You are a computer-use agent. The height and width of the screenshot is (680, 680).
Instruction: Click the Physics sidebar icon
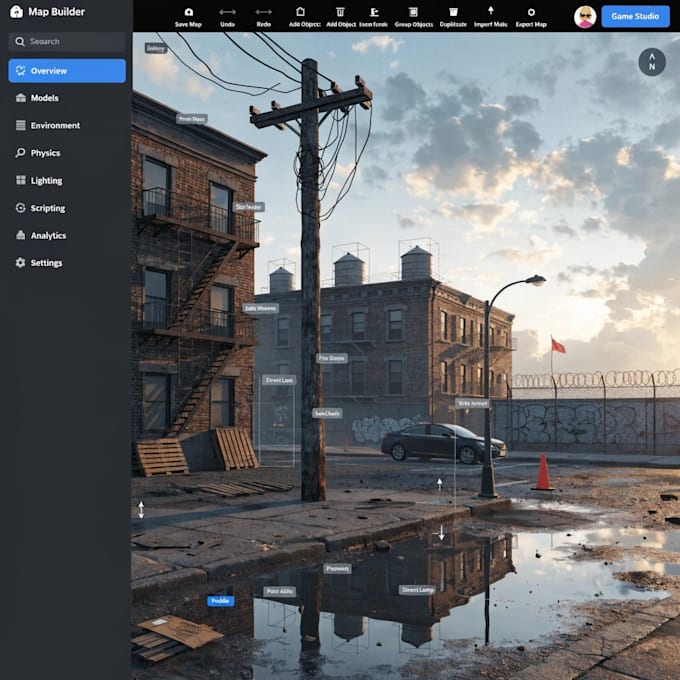tap(20, 153)
